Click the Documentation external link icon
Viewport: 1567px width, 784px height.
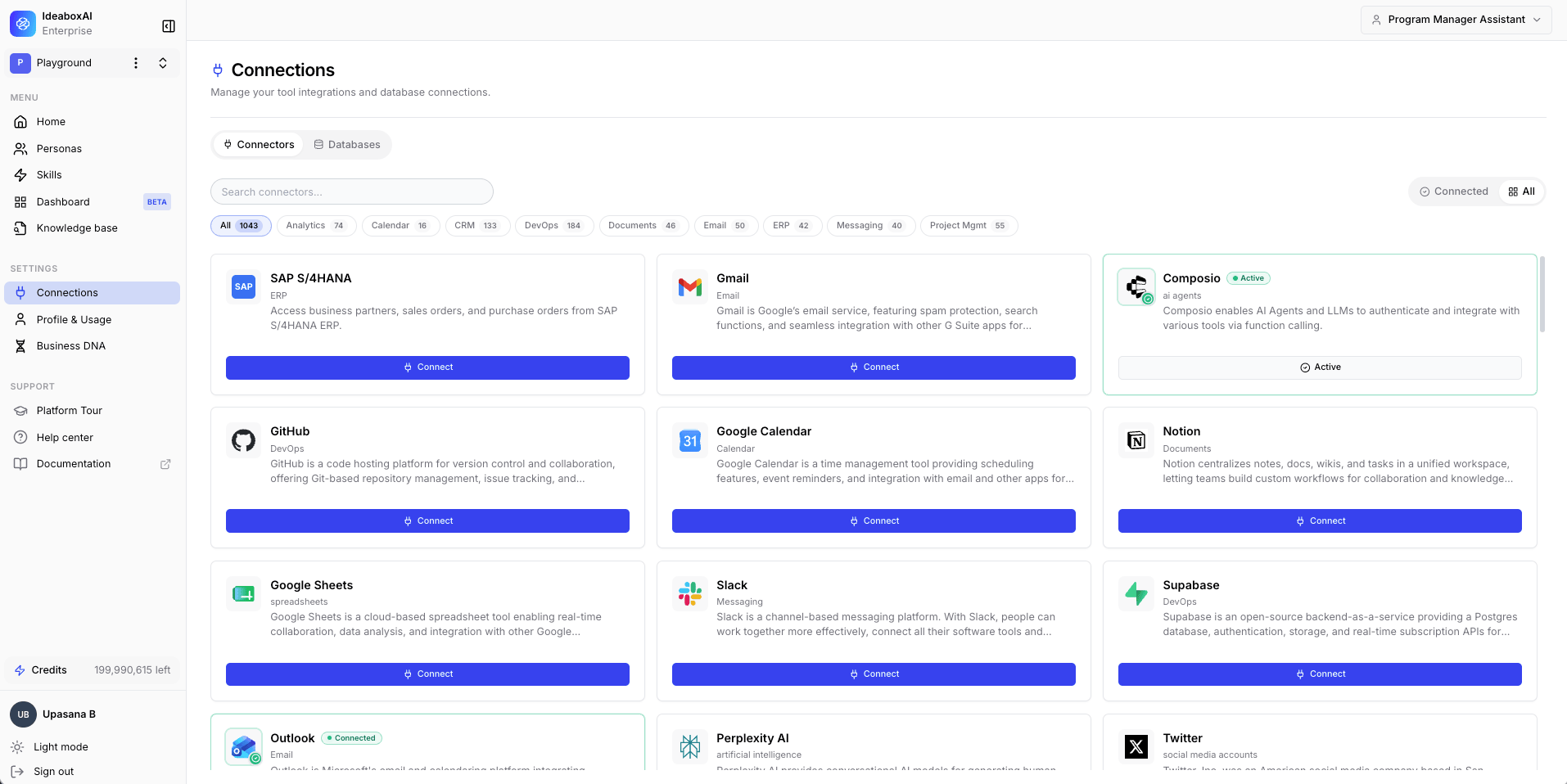(165, 464)
